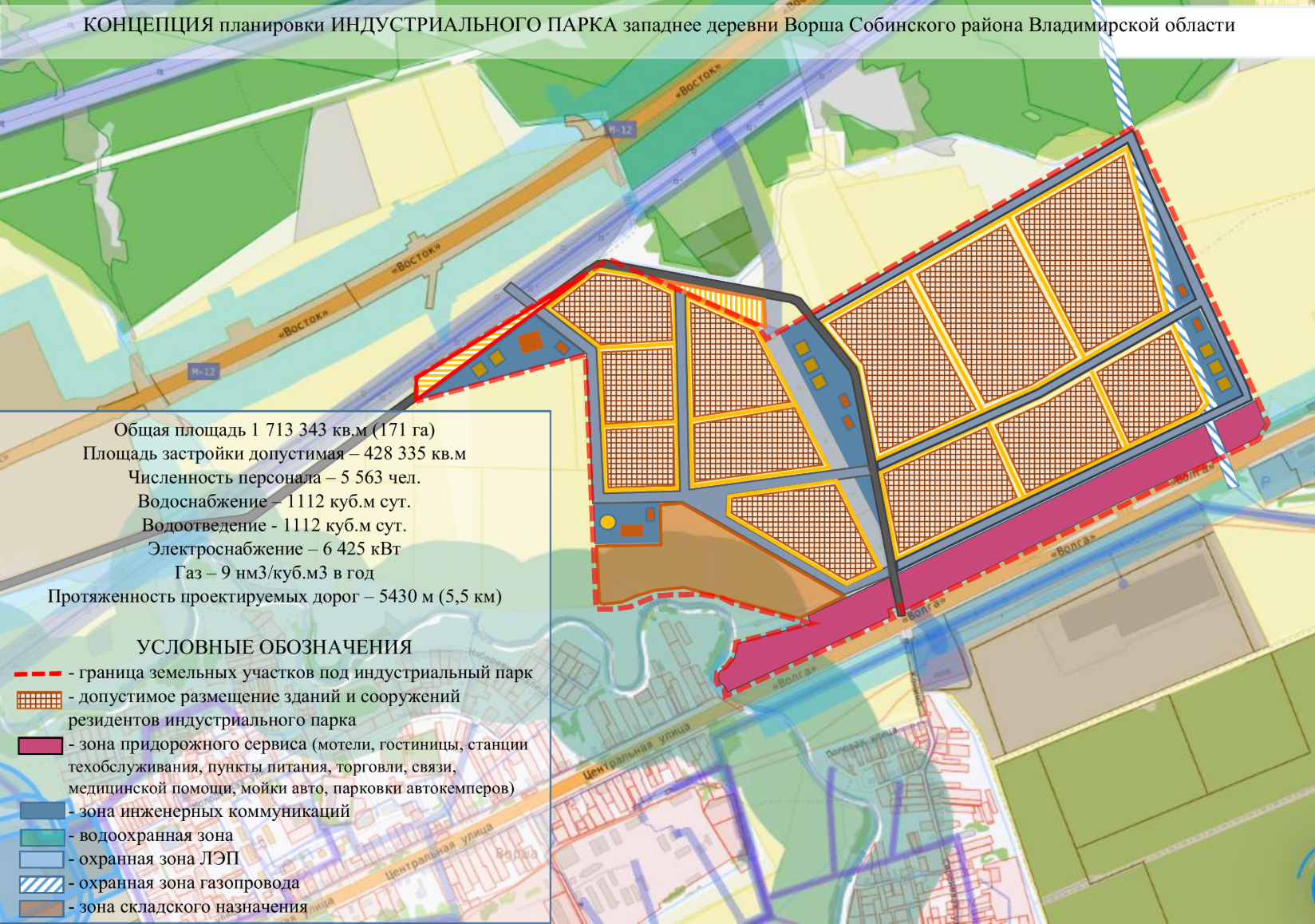Click legend text 'зона складского назначения'
The width and height of the screenshot is (1315, 924).
click(192, 907)
